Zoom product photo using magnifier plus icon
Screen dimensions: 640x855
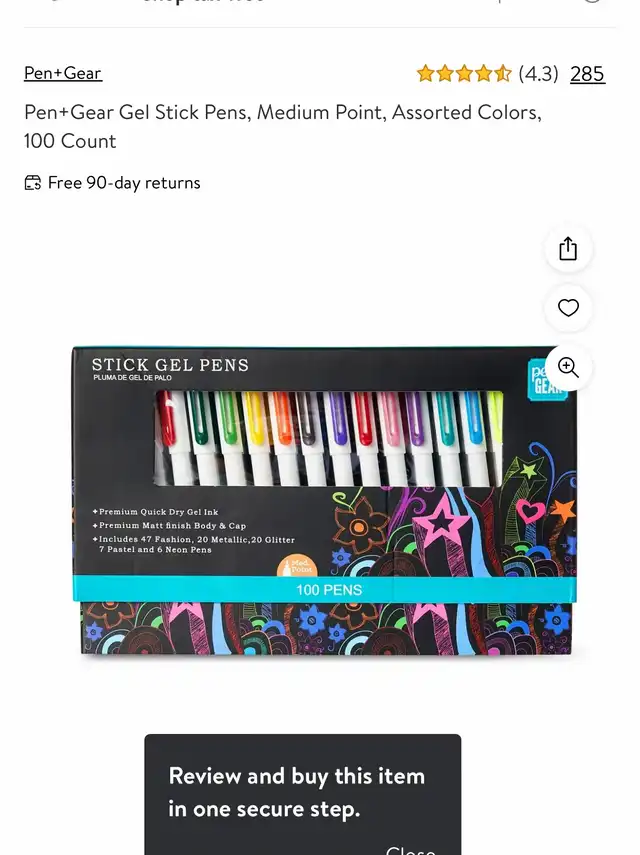pyautogui.click(x=568, y=367)
